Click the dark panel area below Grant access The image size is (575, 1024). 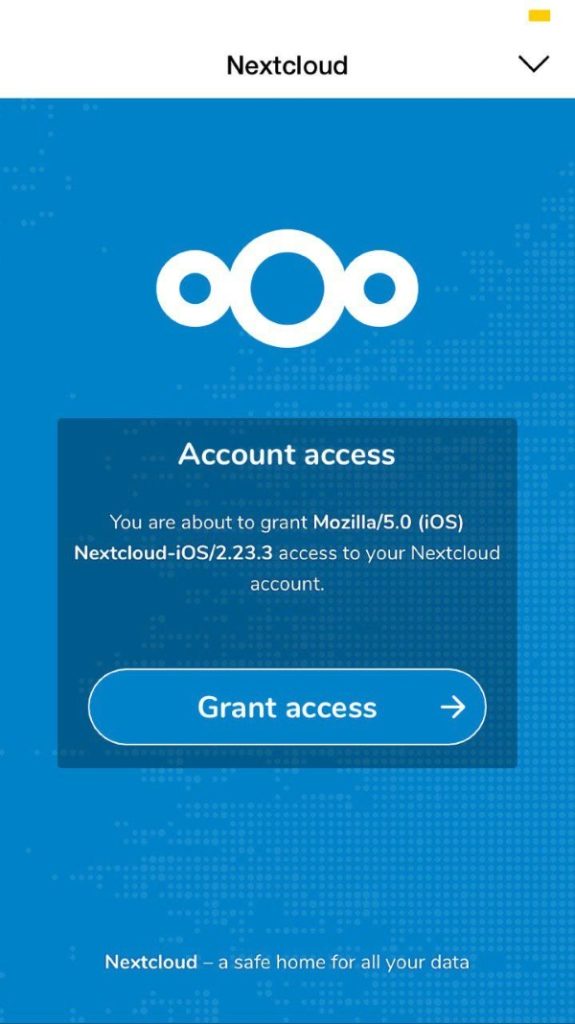click(x=287, y=756)
